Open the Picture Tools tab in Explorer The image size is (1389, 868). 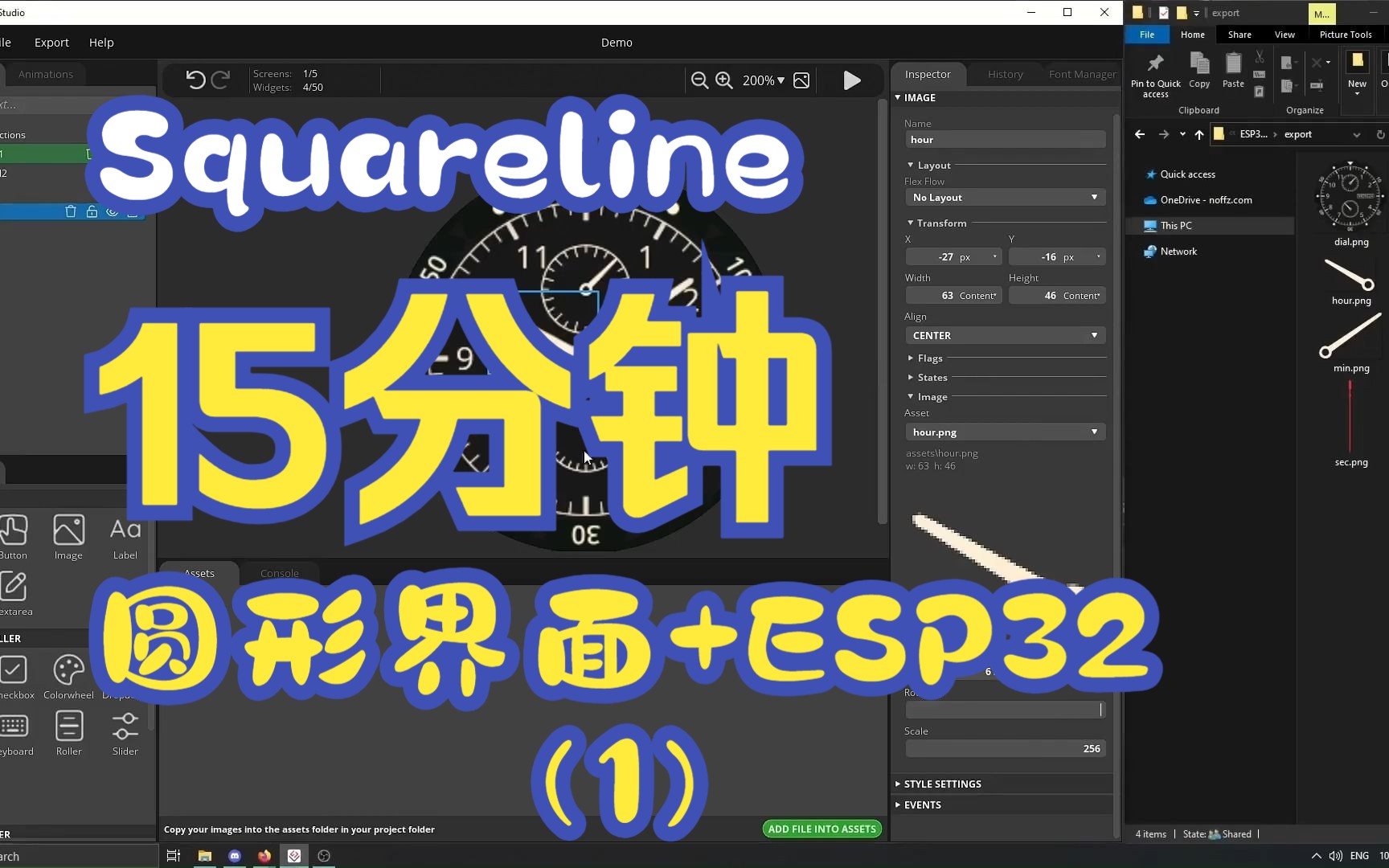click(x=1346, y=35)
